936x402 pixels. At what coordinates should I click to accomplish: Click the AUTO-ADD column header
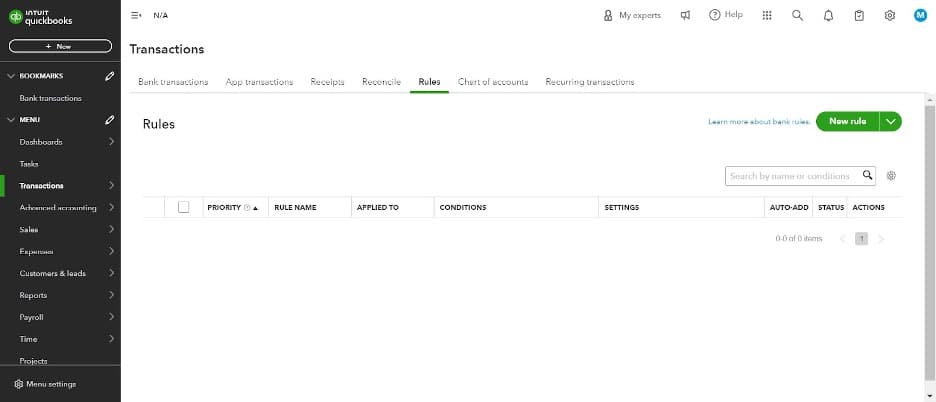pos(789,207)
